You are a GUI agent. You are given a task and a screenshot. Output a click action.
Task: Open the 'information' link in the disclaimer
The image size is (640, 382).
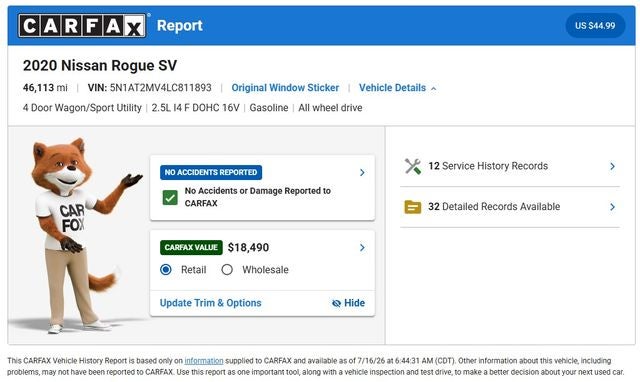[x=204, y=361]
